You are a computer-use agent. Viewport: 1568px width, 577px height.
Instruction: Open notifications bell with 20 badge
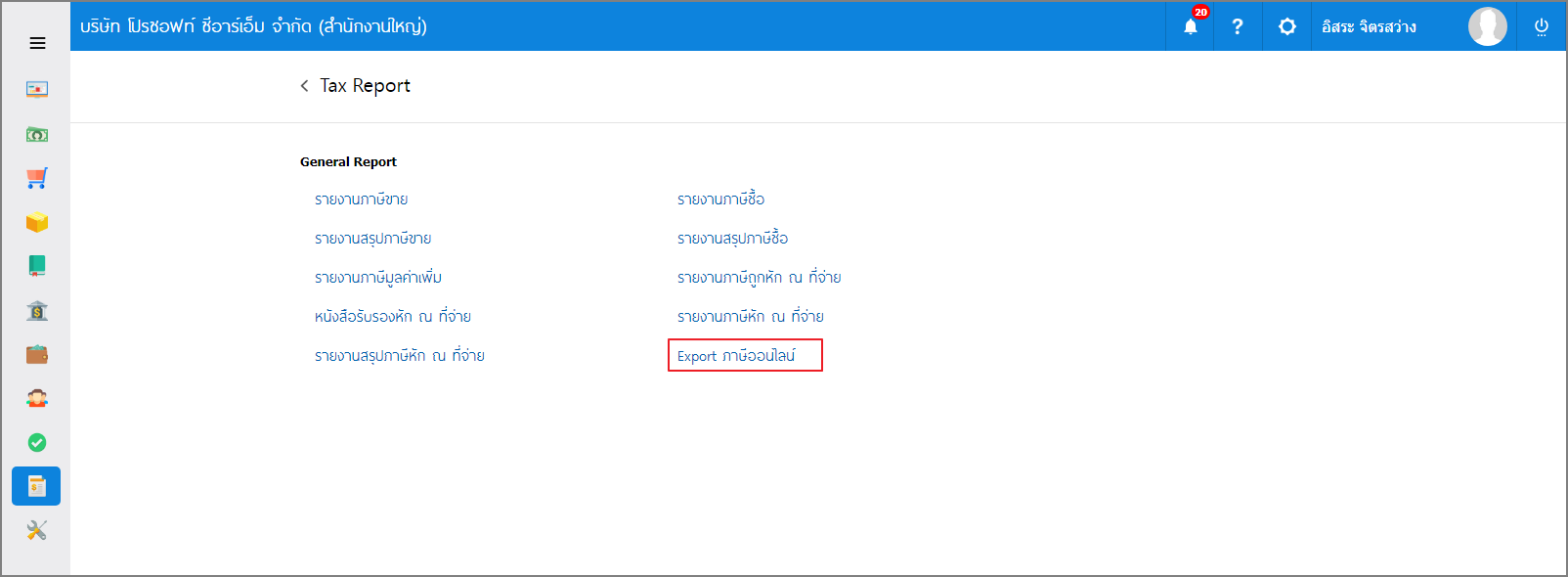(1191, 26)
